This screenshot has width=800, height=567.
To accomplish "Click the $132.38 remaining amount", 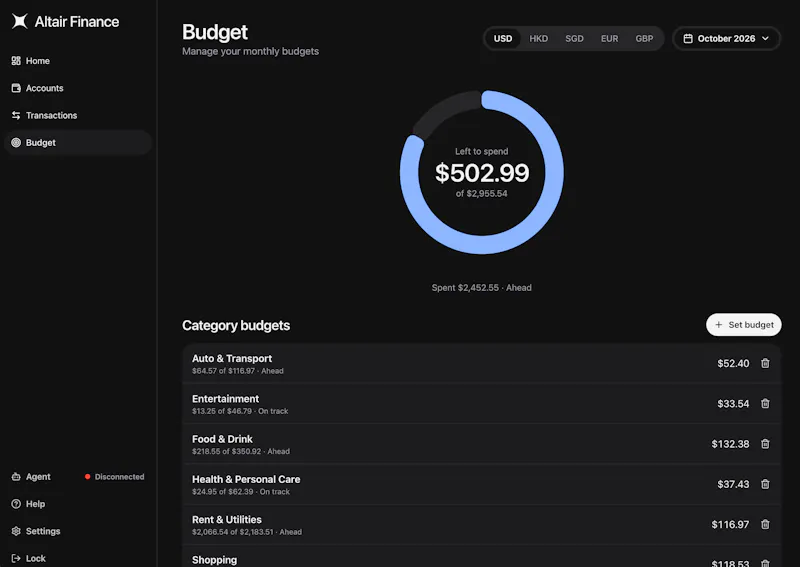I will tap(730, 444).
